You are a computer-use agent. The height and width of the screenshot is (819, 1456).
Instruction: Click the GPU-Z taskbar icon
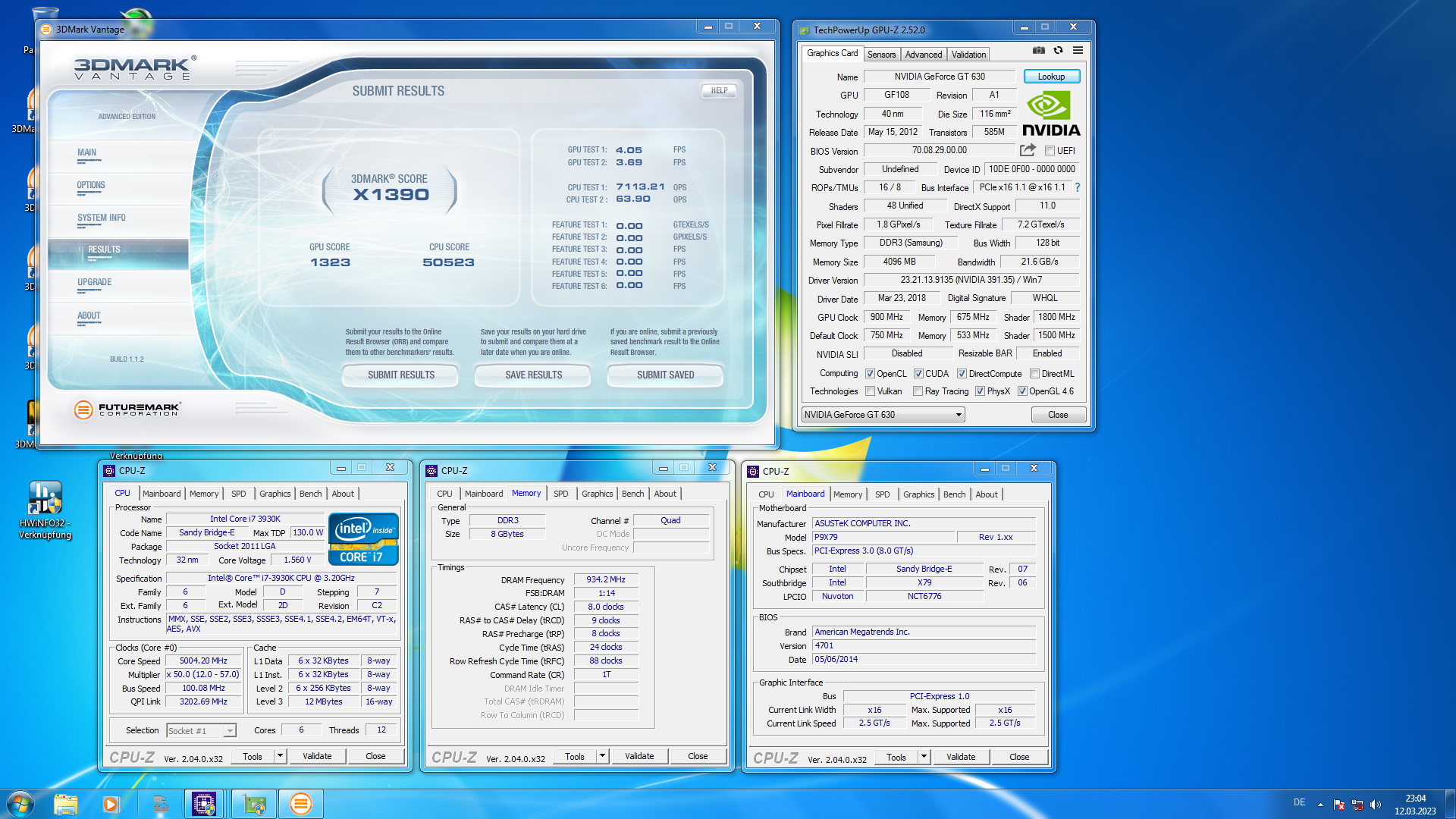coord(254,804)
